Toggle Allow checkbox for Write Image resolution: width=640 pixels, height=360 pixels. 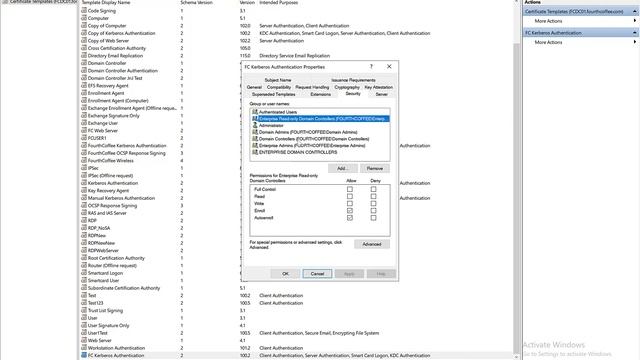coord(350,203)
